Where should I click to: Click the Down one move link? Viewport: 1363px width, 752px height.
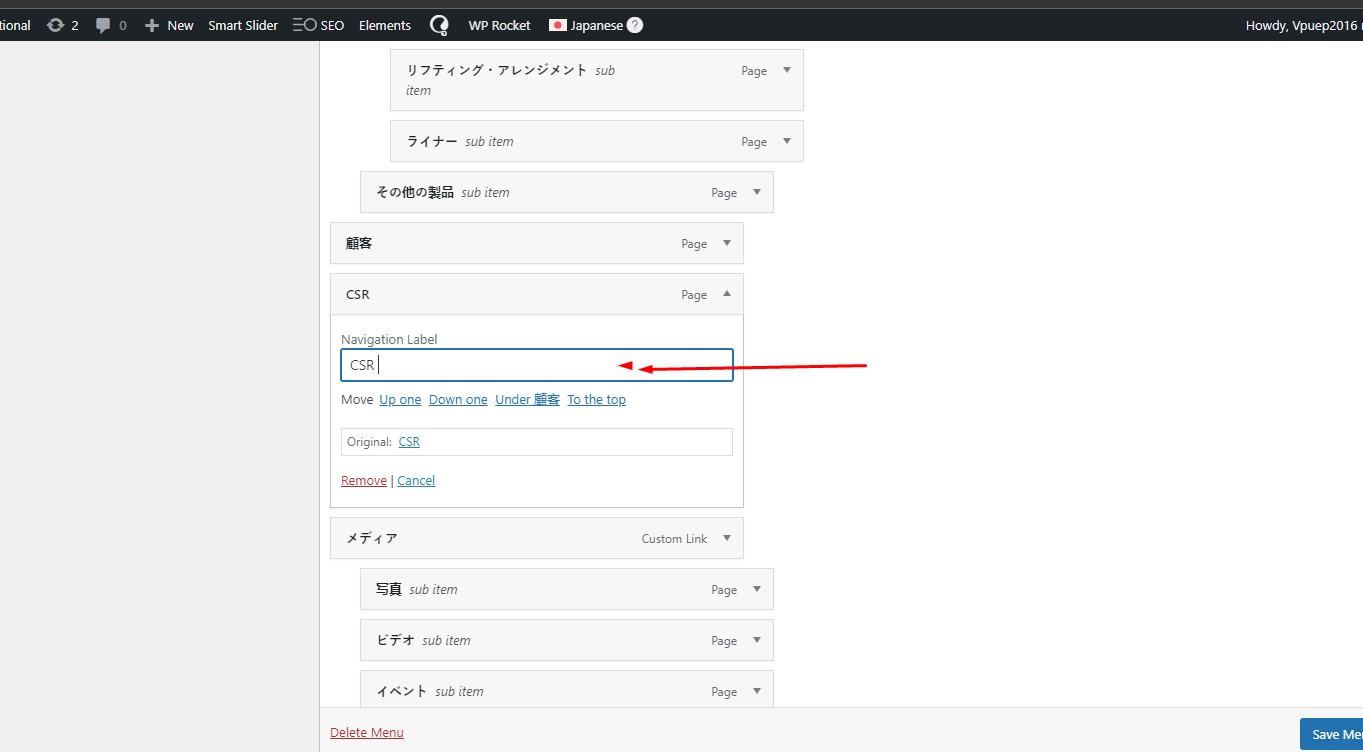[x=458, y=399]
